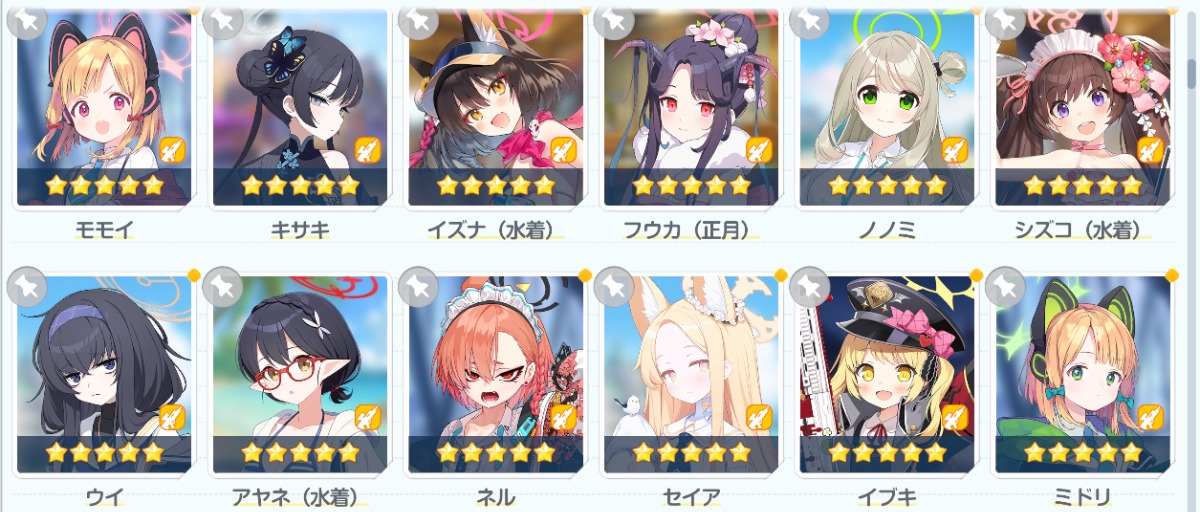Select the セイア character portrait
Image resolution: width=1200 pixels, height=512 pixels.
[691, 374]
